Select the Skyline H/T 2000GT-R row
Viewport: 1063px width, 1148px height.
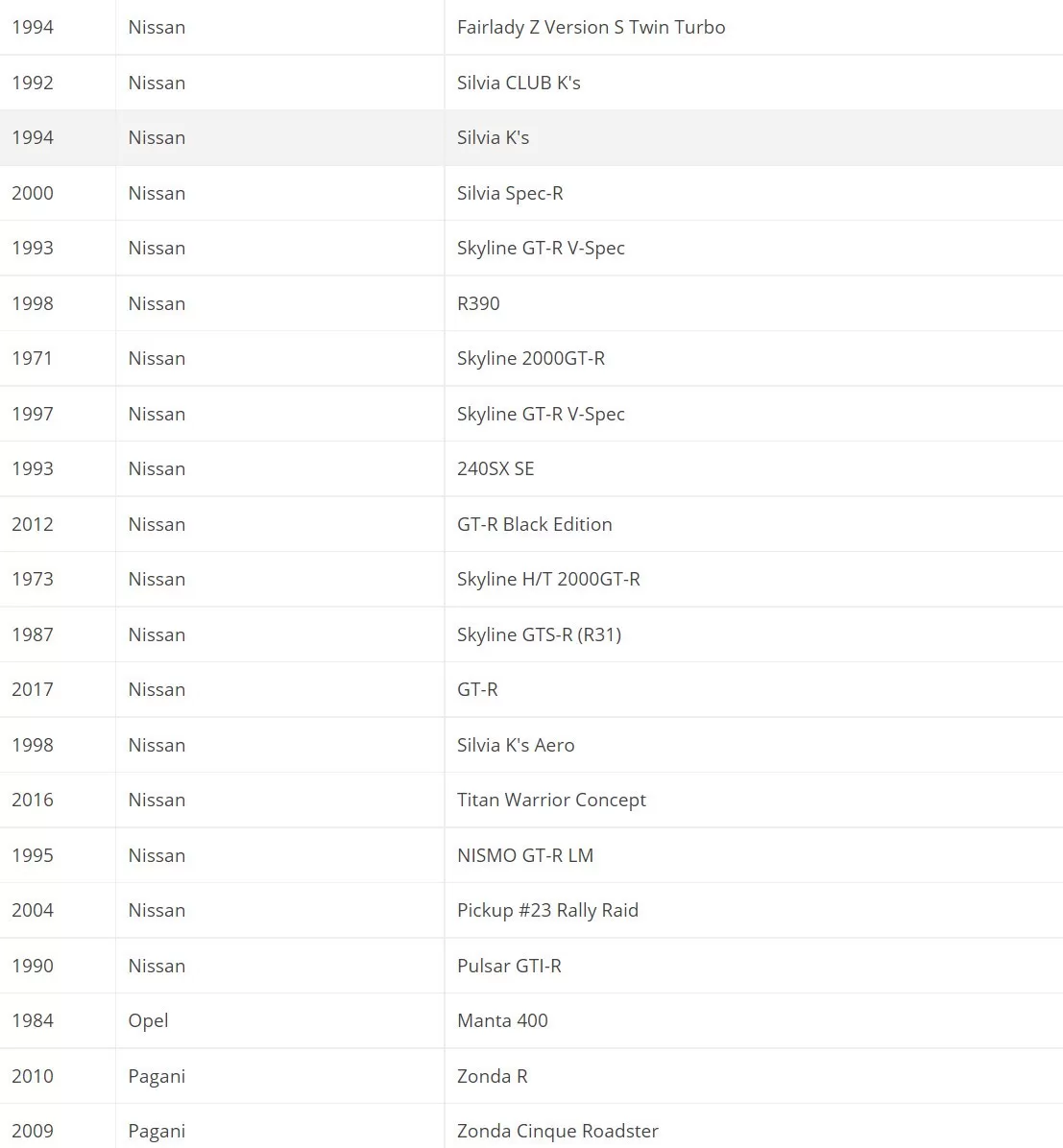(x=531, y=579)
